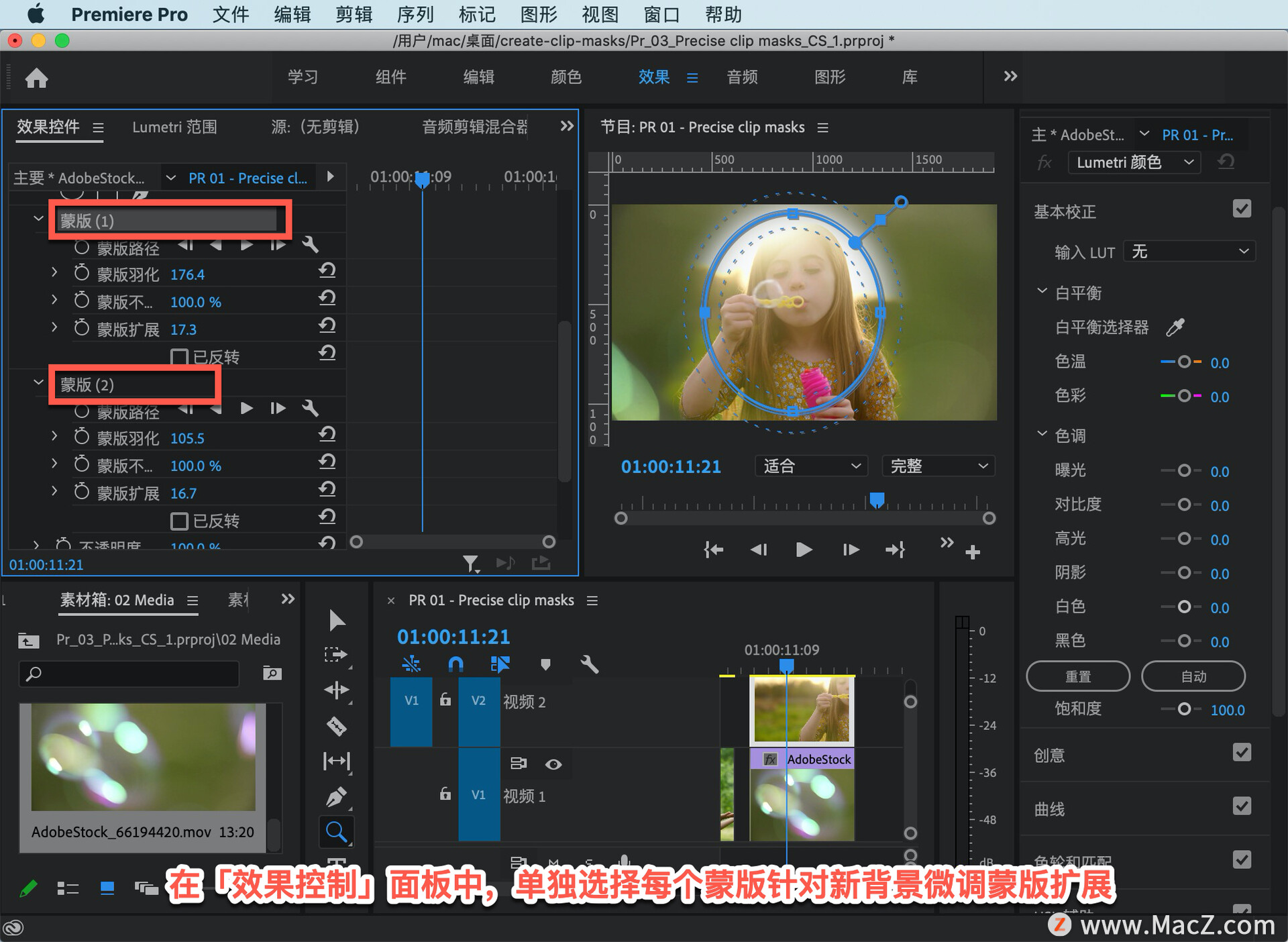Open timeline display settings wrench
This screenshot has width=1288, height=942.
pos(589,664)
